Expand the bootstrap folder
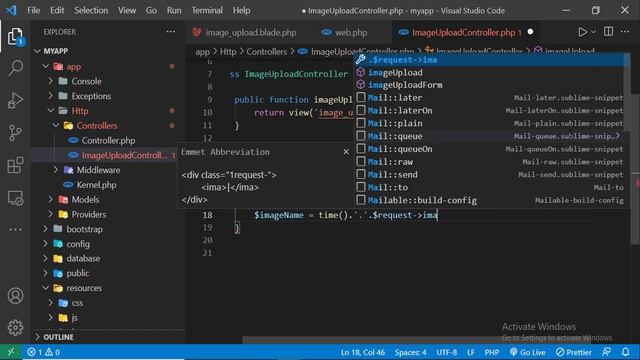Viewport: 640px width, 360px height. (x=45, y=229)
